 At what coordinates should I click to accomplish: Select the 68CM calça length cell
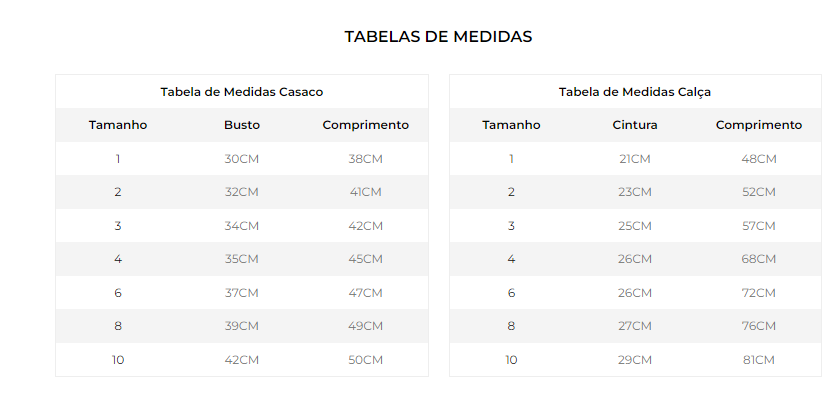759,259
